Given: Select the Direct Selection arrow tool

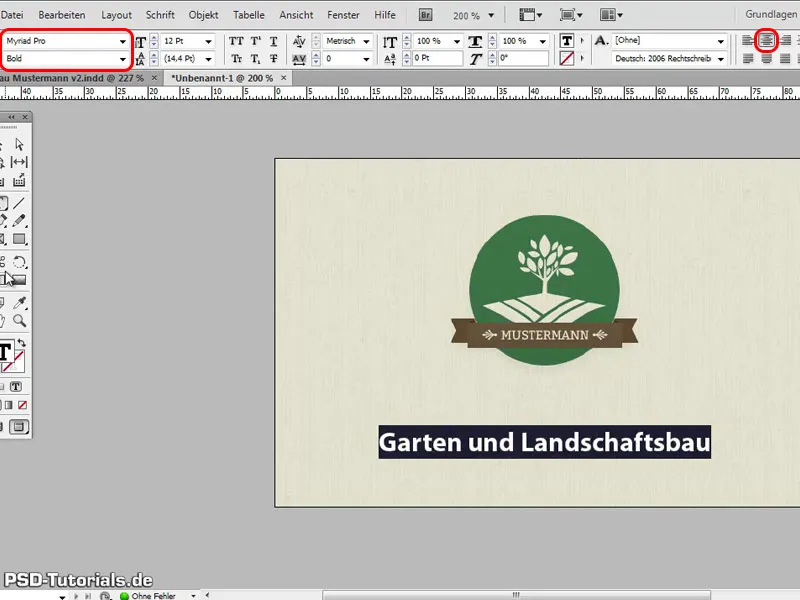Looking at the screenshot, I should (x=19, y=144).
